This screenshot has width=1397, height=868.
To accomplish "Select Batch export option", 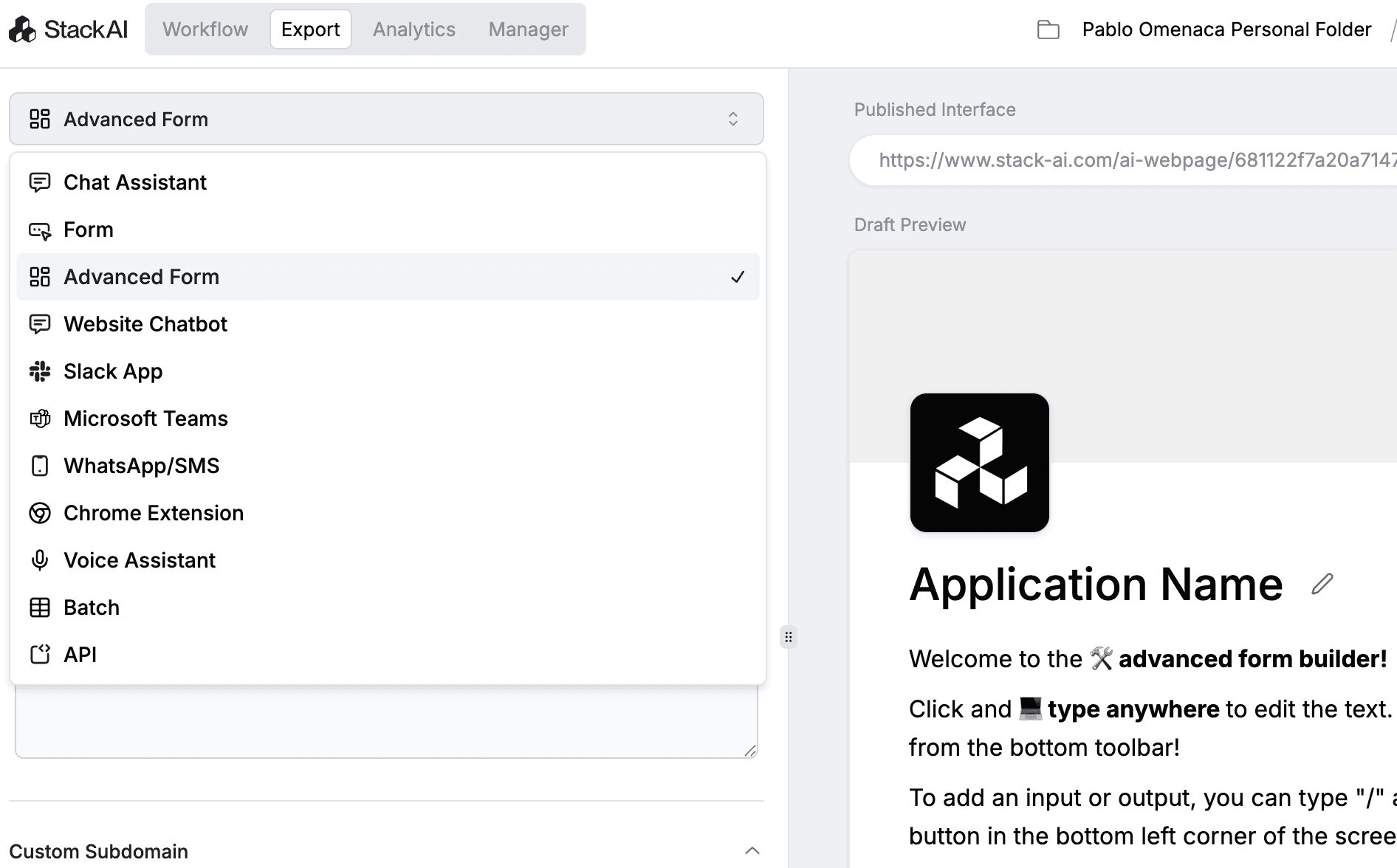I will coord(388,607).
